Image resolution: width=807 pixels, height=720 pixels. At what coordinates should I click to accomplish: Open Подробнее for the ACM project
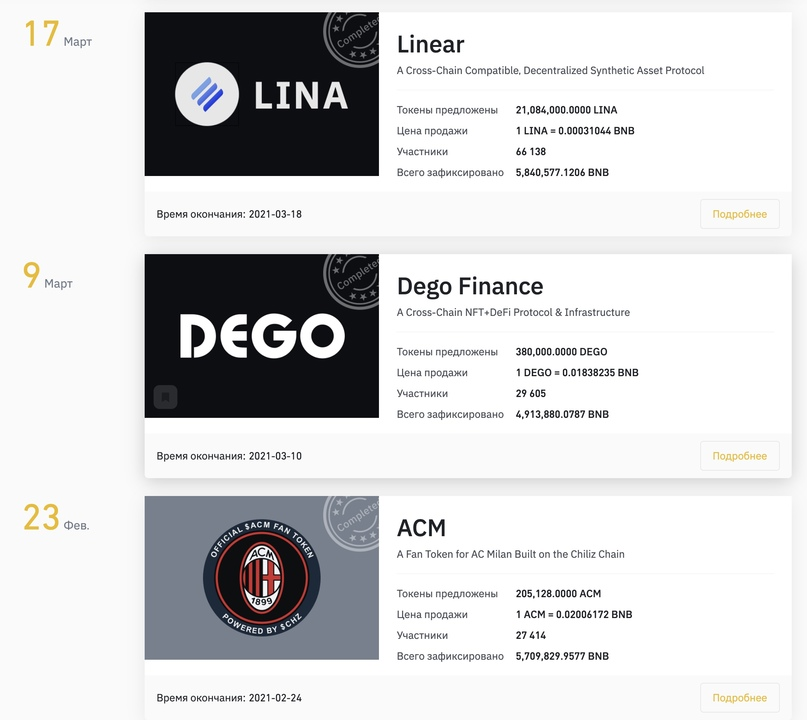740,698
